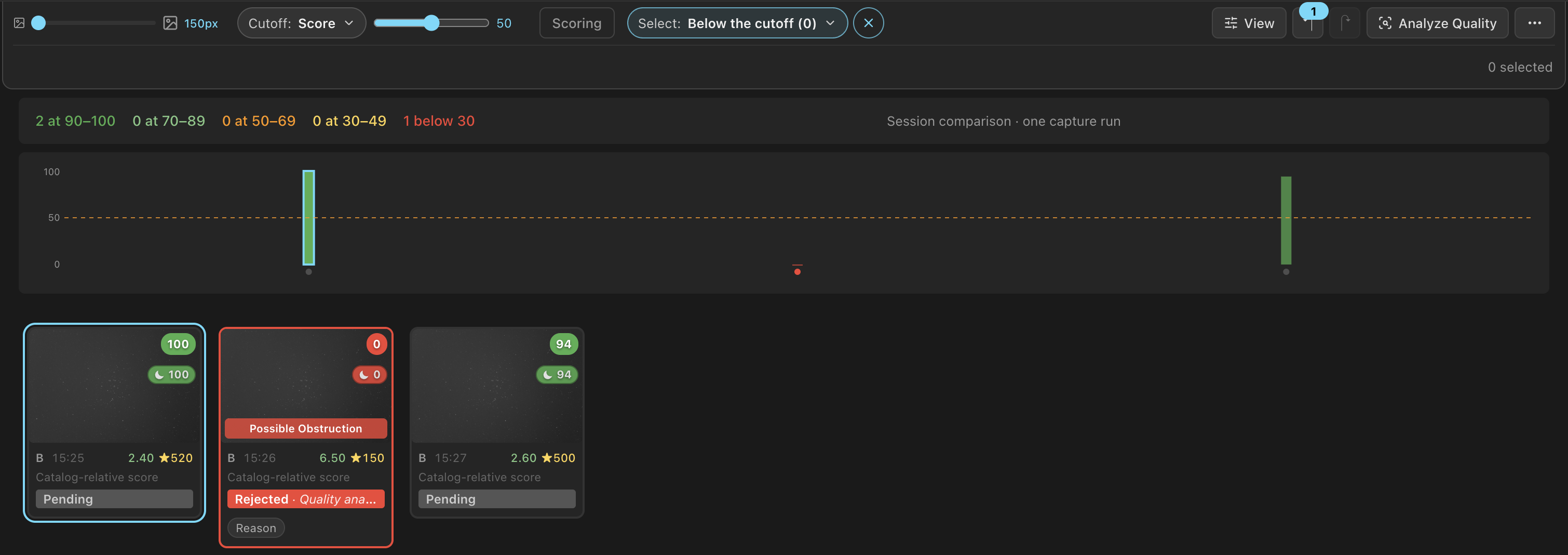Click the Scoring button

pyautogui.click(x=576, y=23)
